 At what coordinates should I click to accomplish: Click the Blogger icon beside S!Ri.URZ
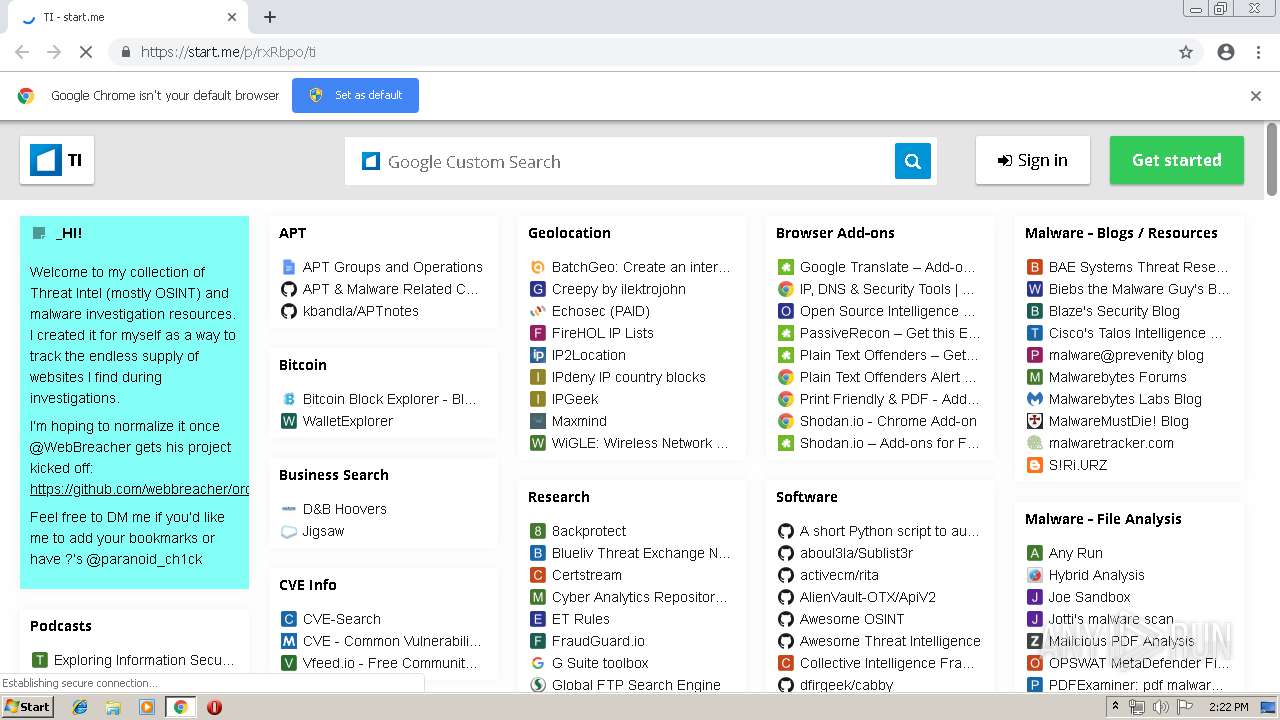point(1035,465)
